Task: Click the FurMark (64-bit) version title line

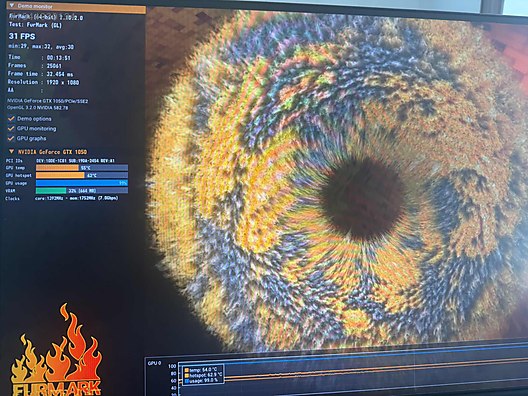Action: [46, 17]
